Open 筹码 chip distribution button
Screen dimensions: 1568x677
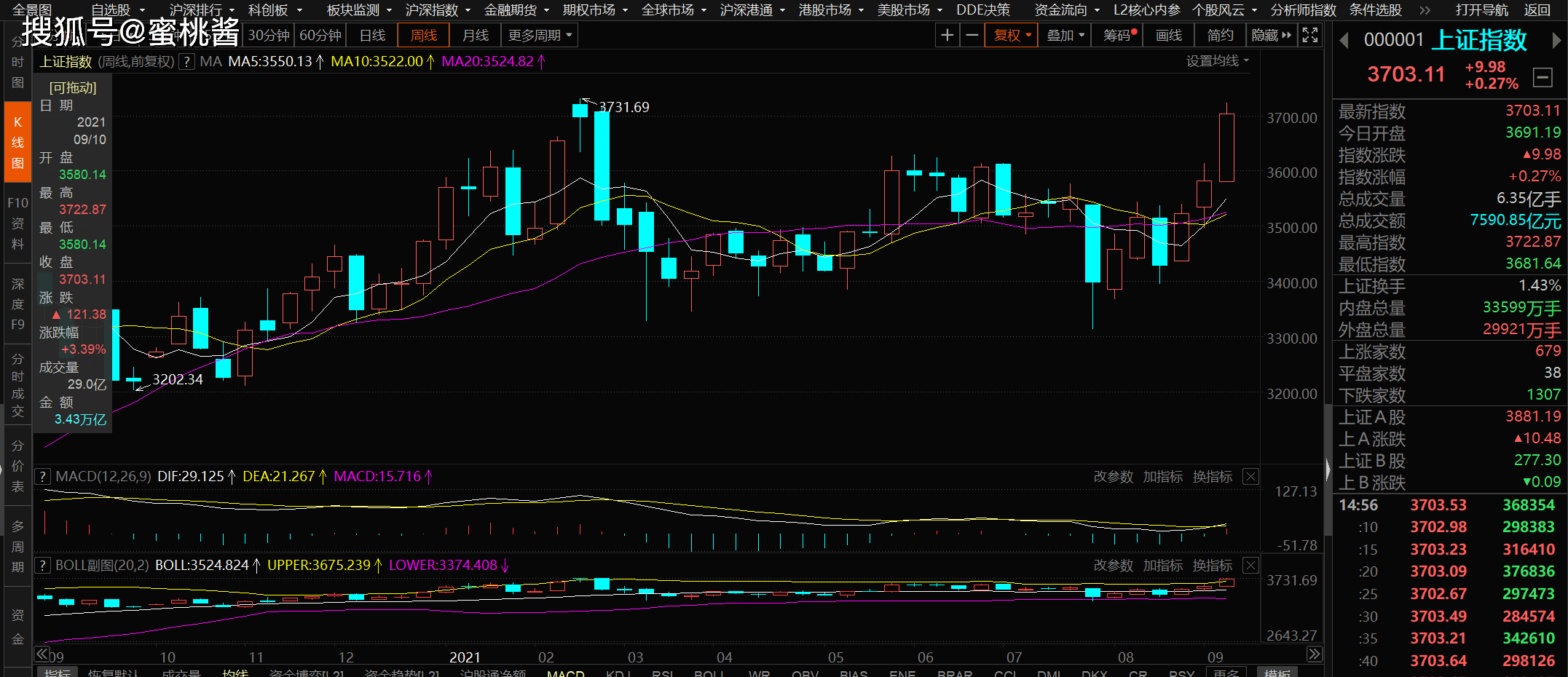tap(1118, 35)
